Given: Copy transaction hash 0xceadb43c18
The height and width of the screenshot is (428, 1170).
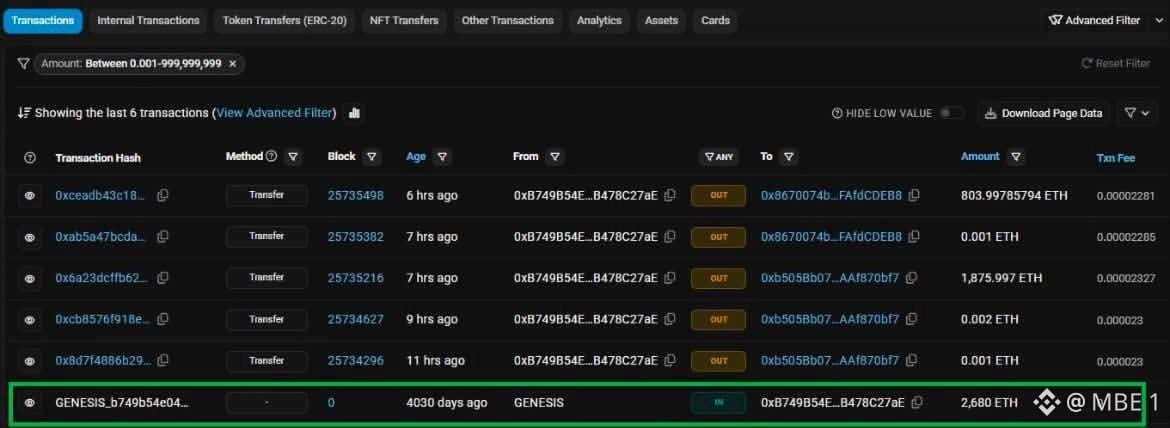Looking at the screenshot, I should pos(163,195).
